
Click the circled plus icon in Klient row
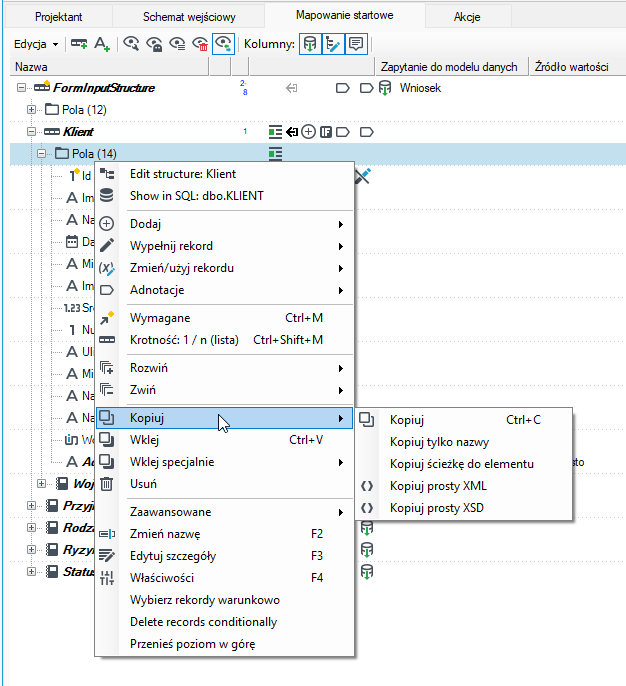(308, 132)
